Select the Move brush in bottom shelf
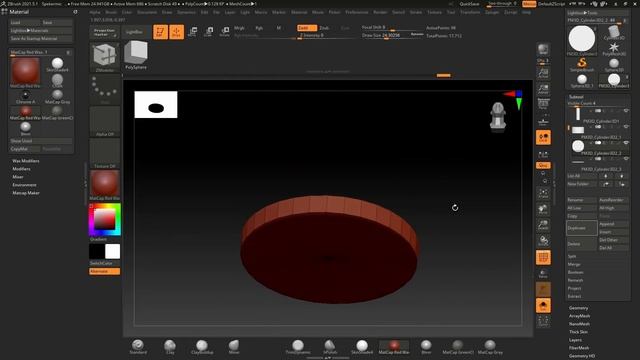Image resolution: width=640 pixels, height=360 pixels. point(234,347)
